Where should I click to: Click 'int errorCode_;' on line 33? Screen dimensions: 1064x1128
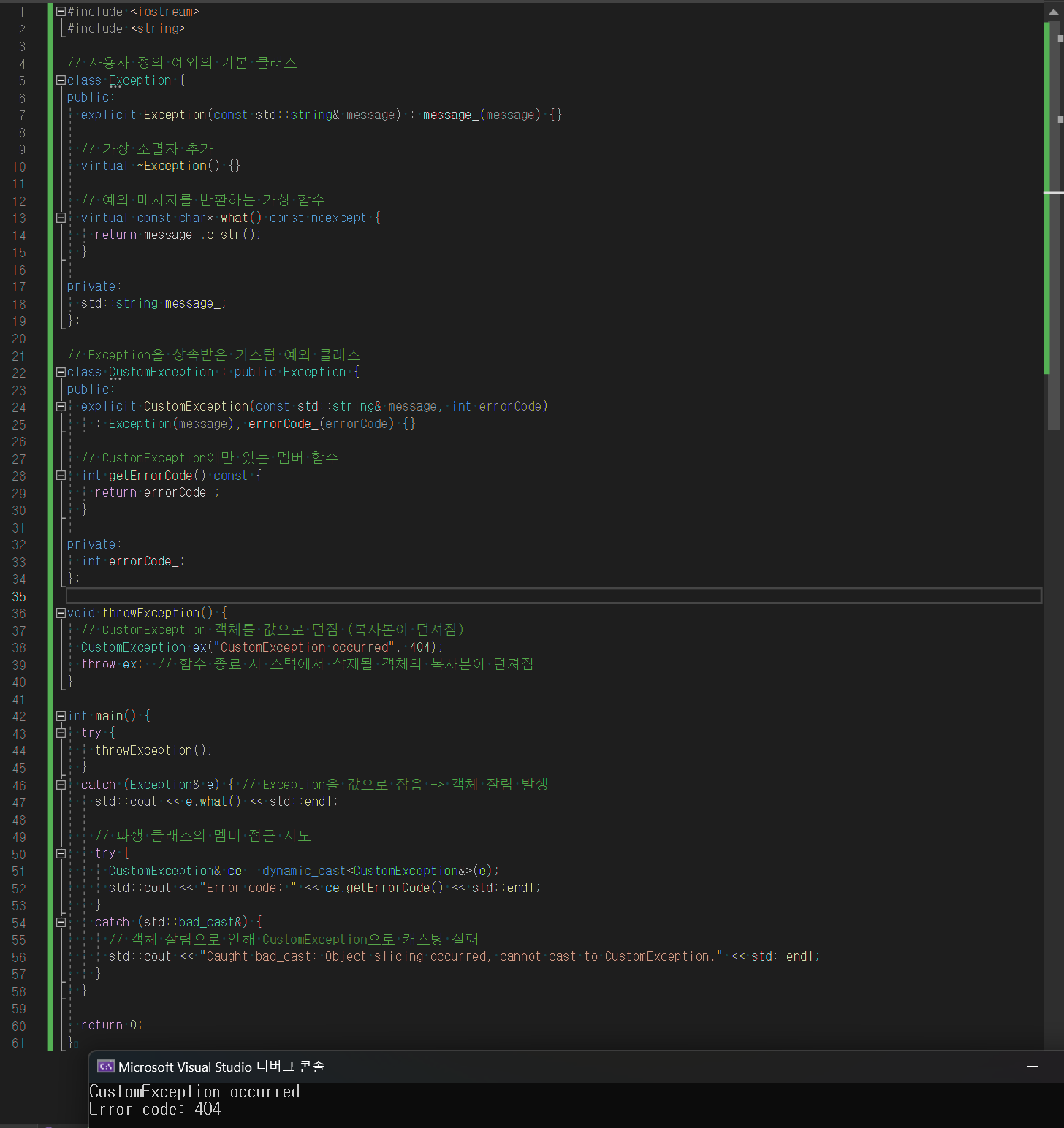(x=133, y=561)
